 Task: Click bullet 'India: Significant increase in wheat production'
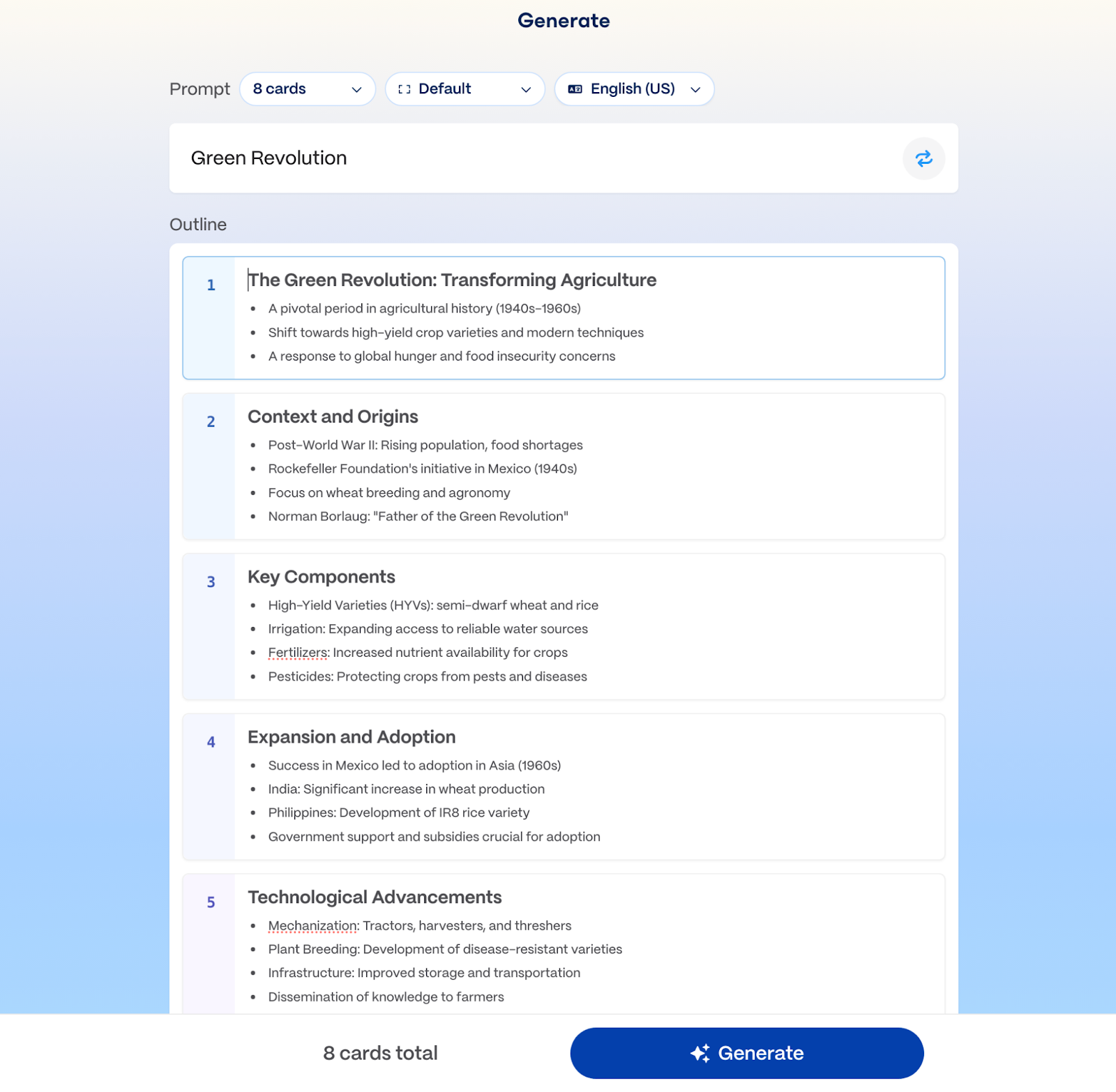[407, 789]
